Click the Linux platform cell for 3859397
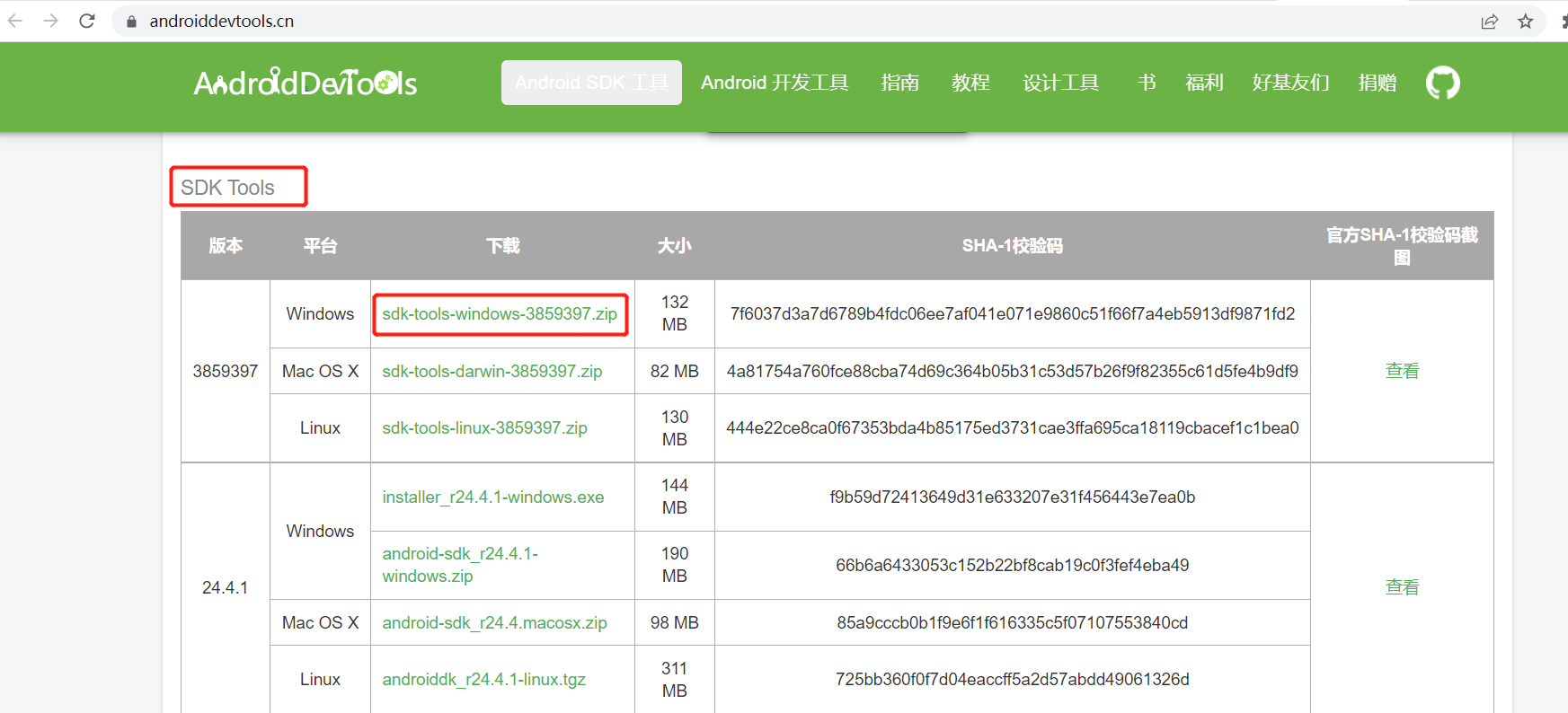This screenshot has width=1568, height=713. pyautogui.click(x=320, y=428)
